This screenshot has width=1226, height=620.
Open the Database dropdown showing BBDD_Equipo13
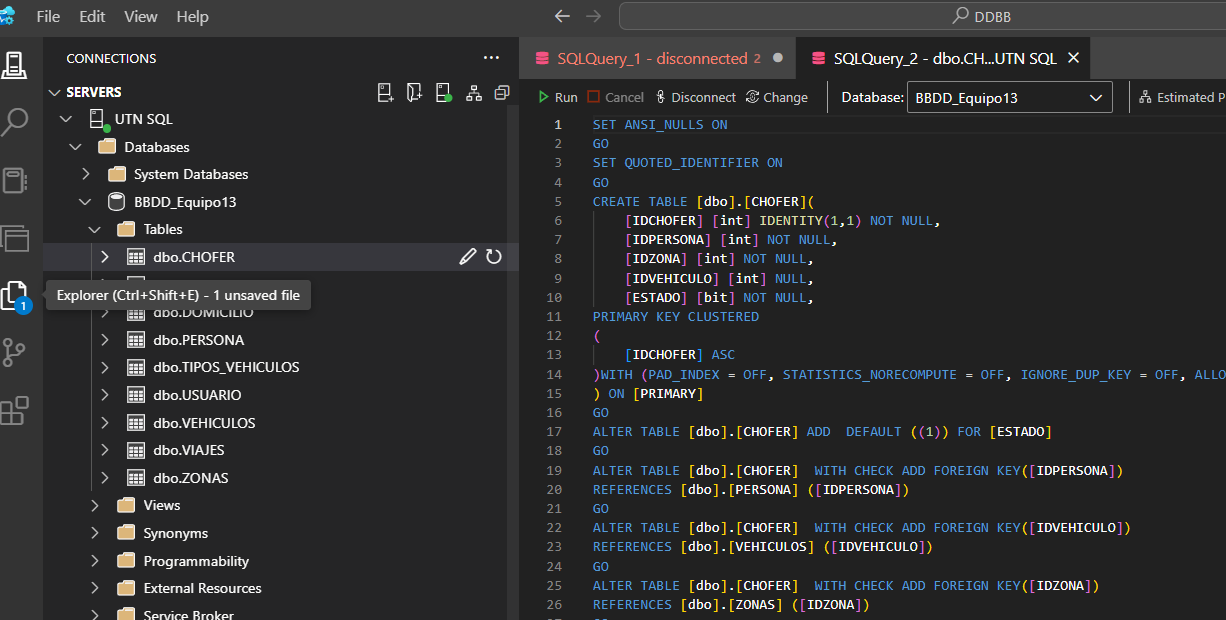(1009, 97)
